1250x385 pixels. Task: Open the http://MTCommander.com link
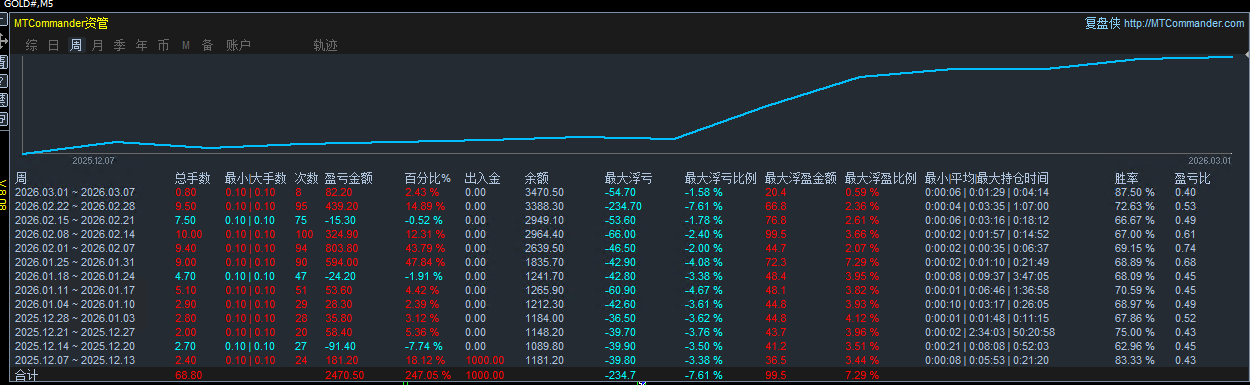point(1184,23)
